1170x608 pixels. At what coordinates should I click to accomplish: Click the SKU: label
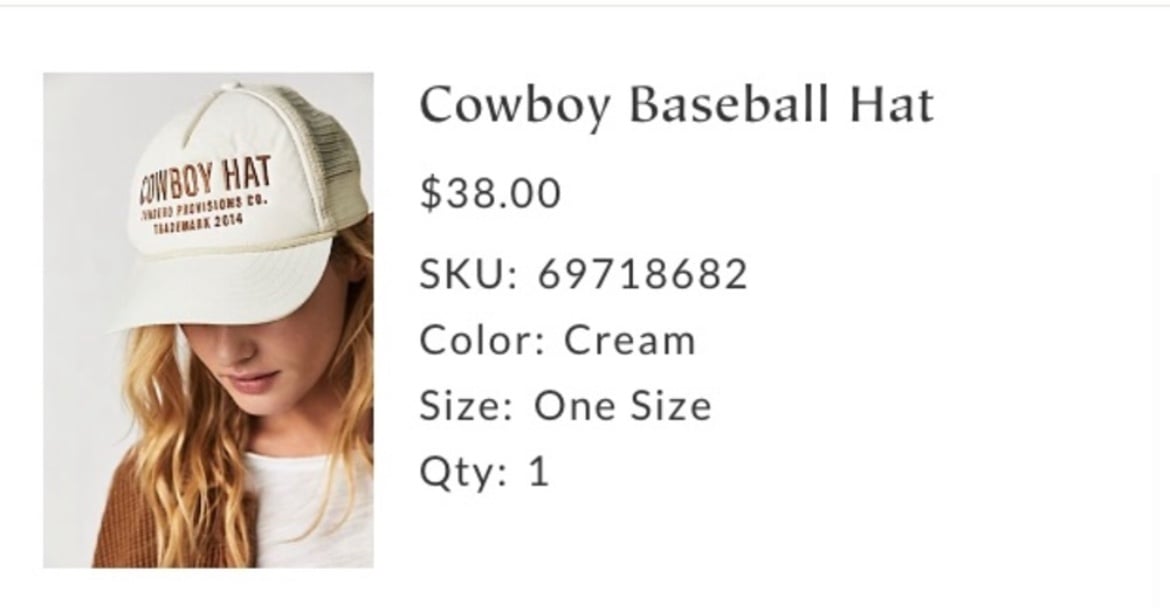tap(468, 274)
